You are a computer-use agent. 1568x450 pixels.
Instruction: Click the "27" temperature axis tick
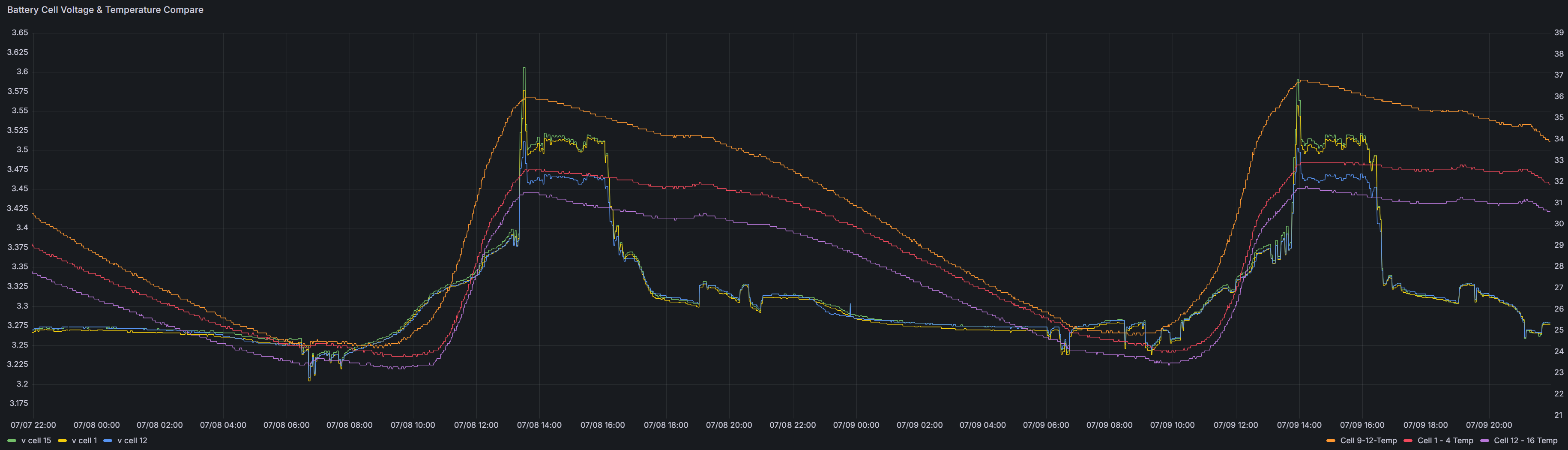pos(1558,288)
